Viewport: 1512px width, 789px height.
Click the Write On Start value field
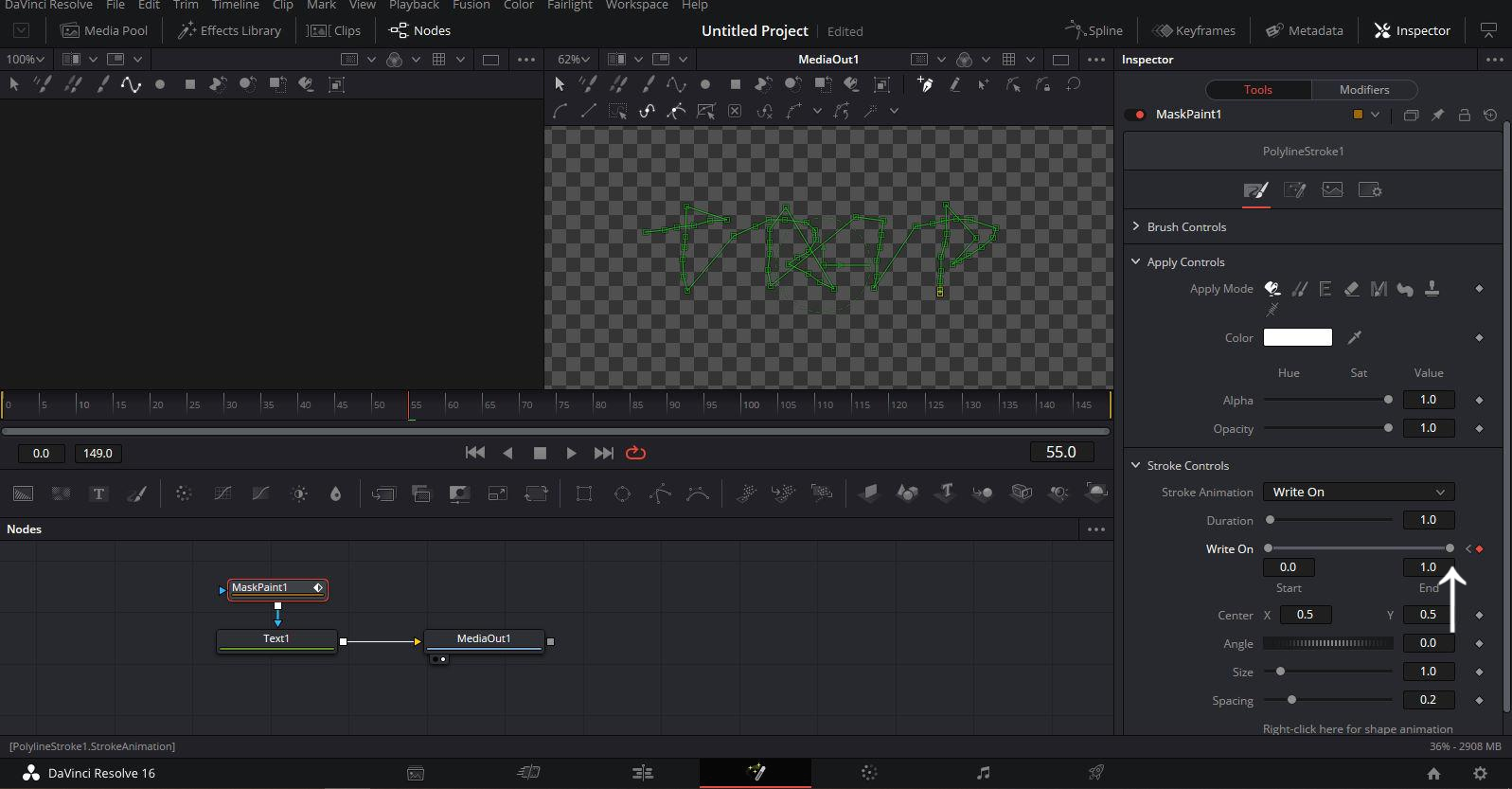click(x=1288, y=566)
